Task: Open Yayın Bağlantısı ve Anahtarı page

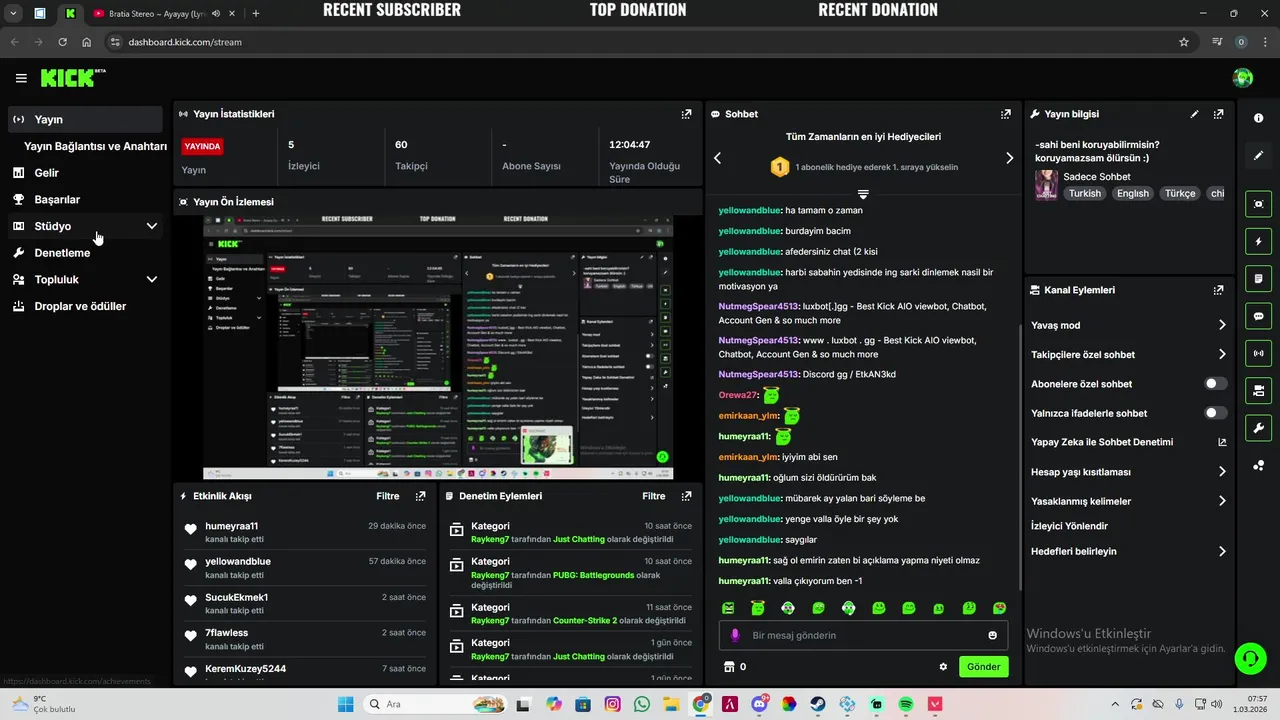Action: tap(95, 146)
